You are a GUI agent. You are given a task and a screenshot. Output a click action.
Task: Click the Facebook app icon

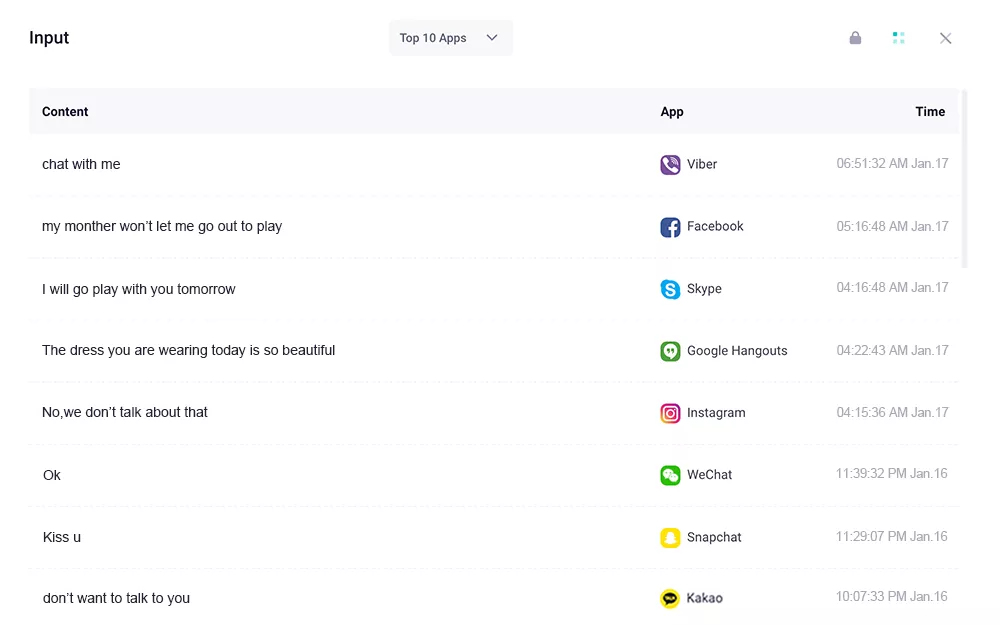(x=670, y=227)
